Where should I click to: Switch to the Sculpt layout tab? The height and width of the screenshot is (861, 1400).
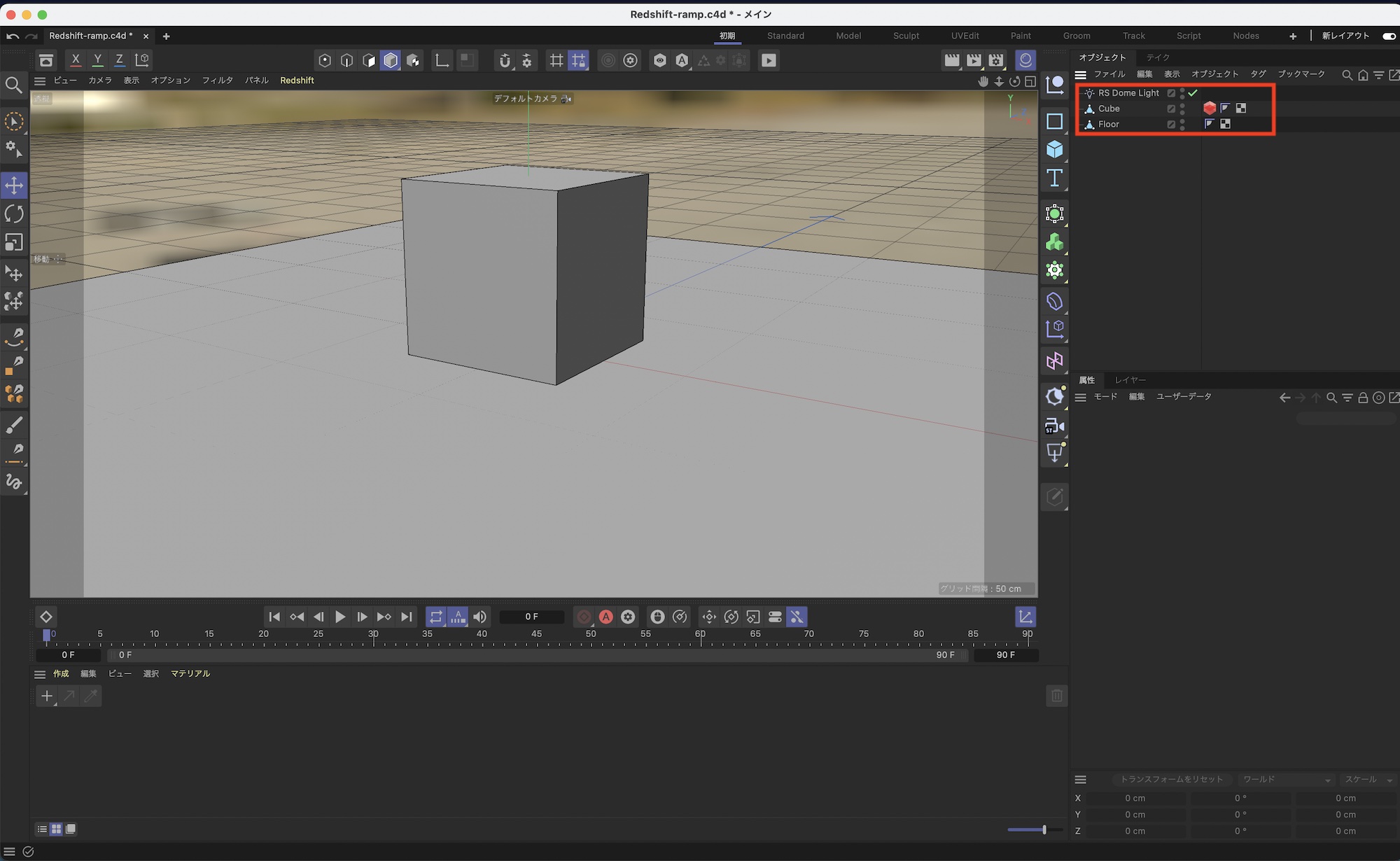906,36
